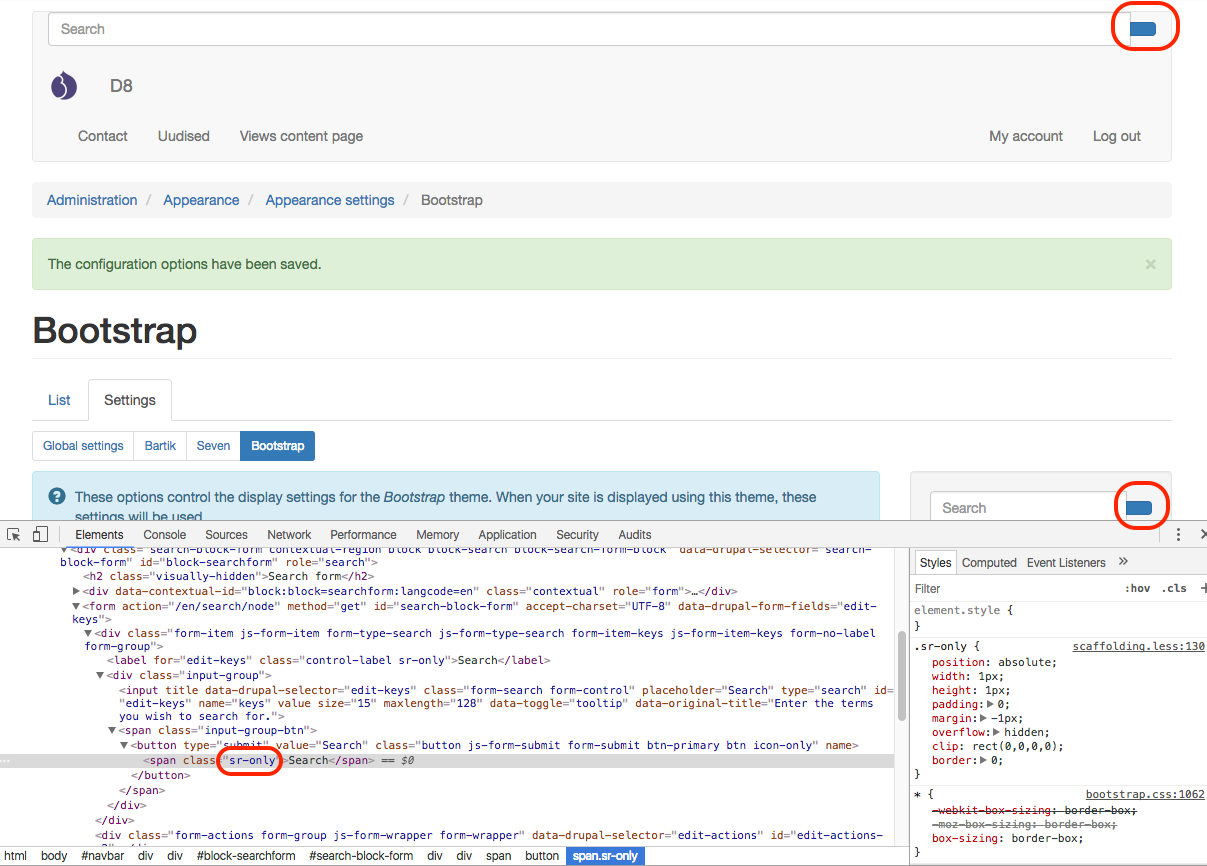Open the Network panel tab
This screenshot has width=1207, height=866.
pyautogui.click(x=289, y=534)
